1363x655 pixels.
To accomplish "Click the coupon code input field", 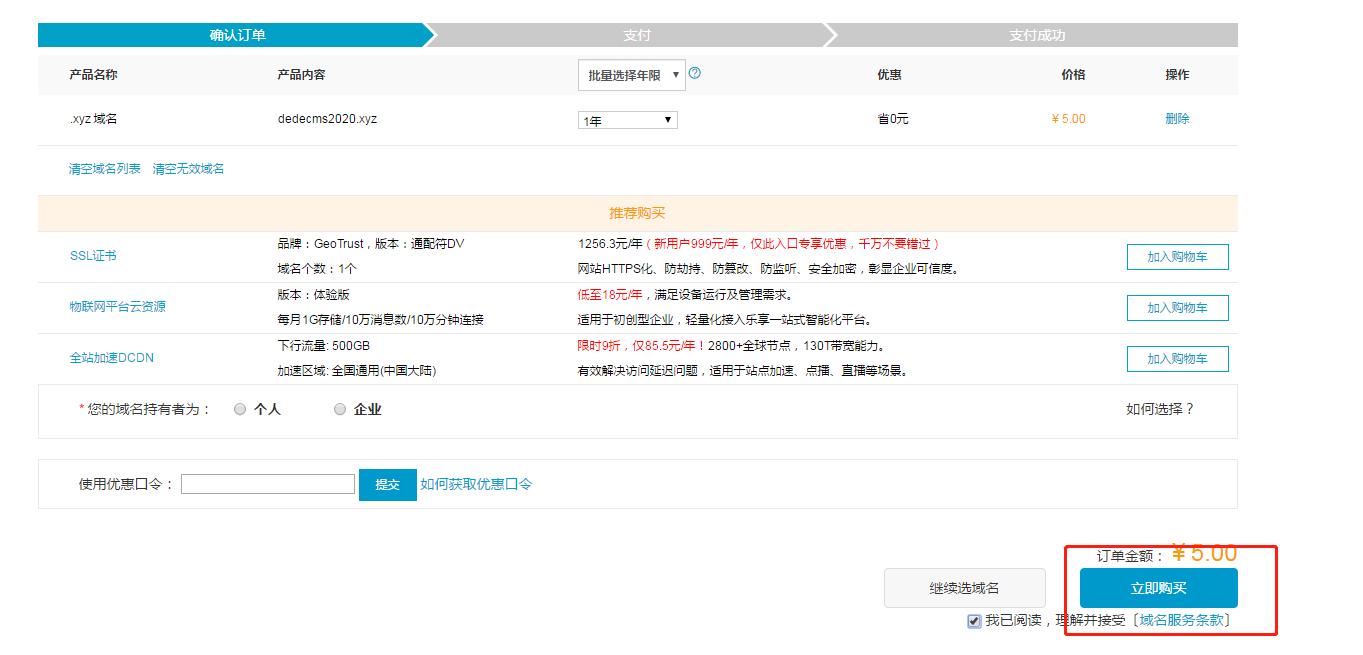I will pos(267,484).
